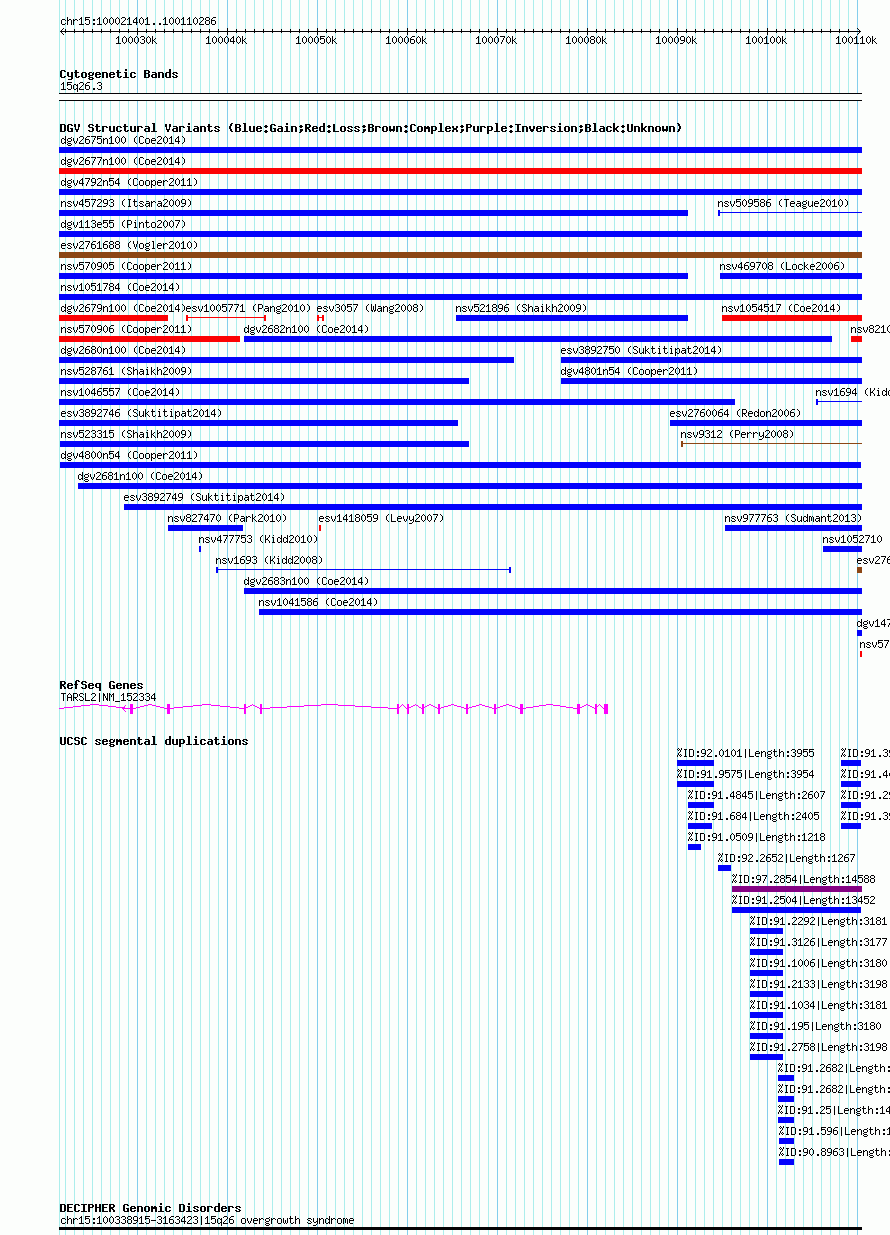This screenshot has width=890, height=1235.
Task: Click the purple %ID:97.2854 duplication bar
Action: pyautogui.click(x=797, y=889)
